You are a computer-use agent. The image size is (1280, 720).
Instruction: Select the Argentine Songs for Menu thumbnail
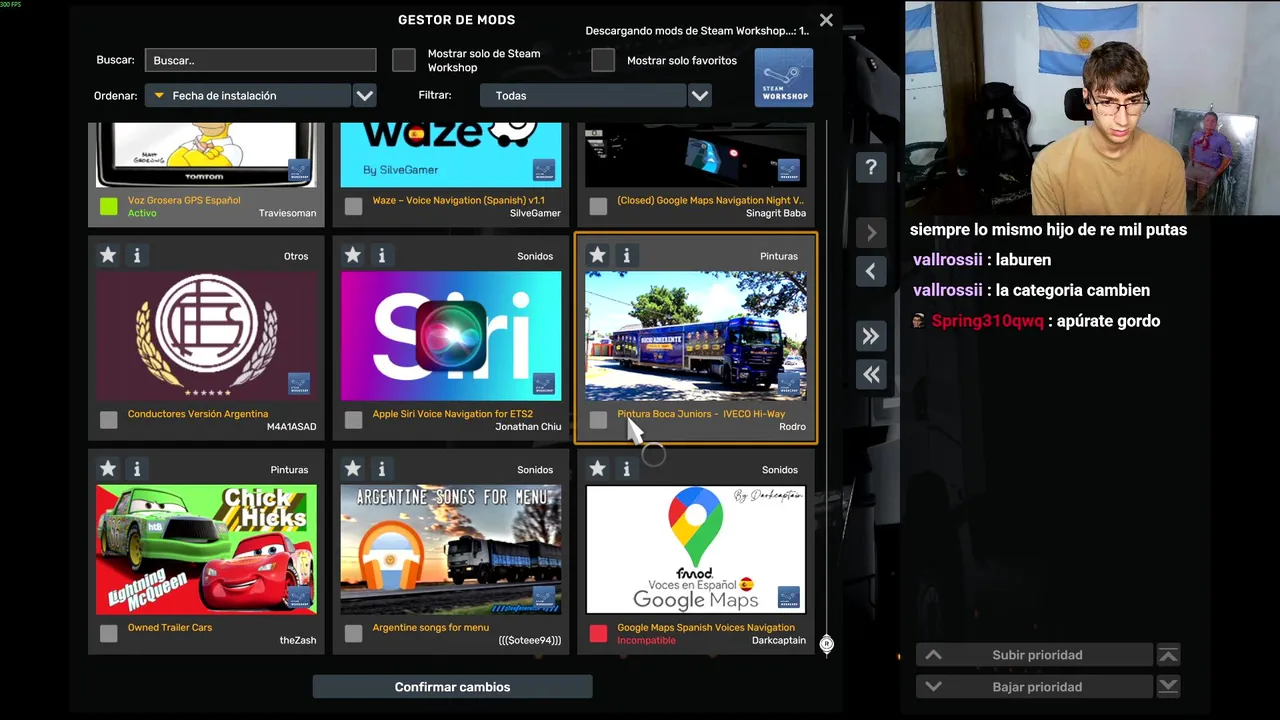[451, 549]
